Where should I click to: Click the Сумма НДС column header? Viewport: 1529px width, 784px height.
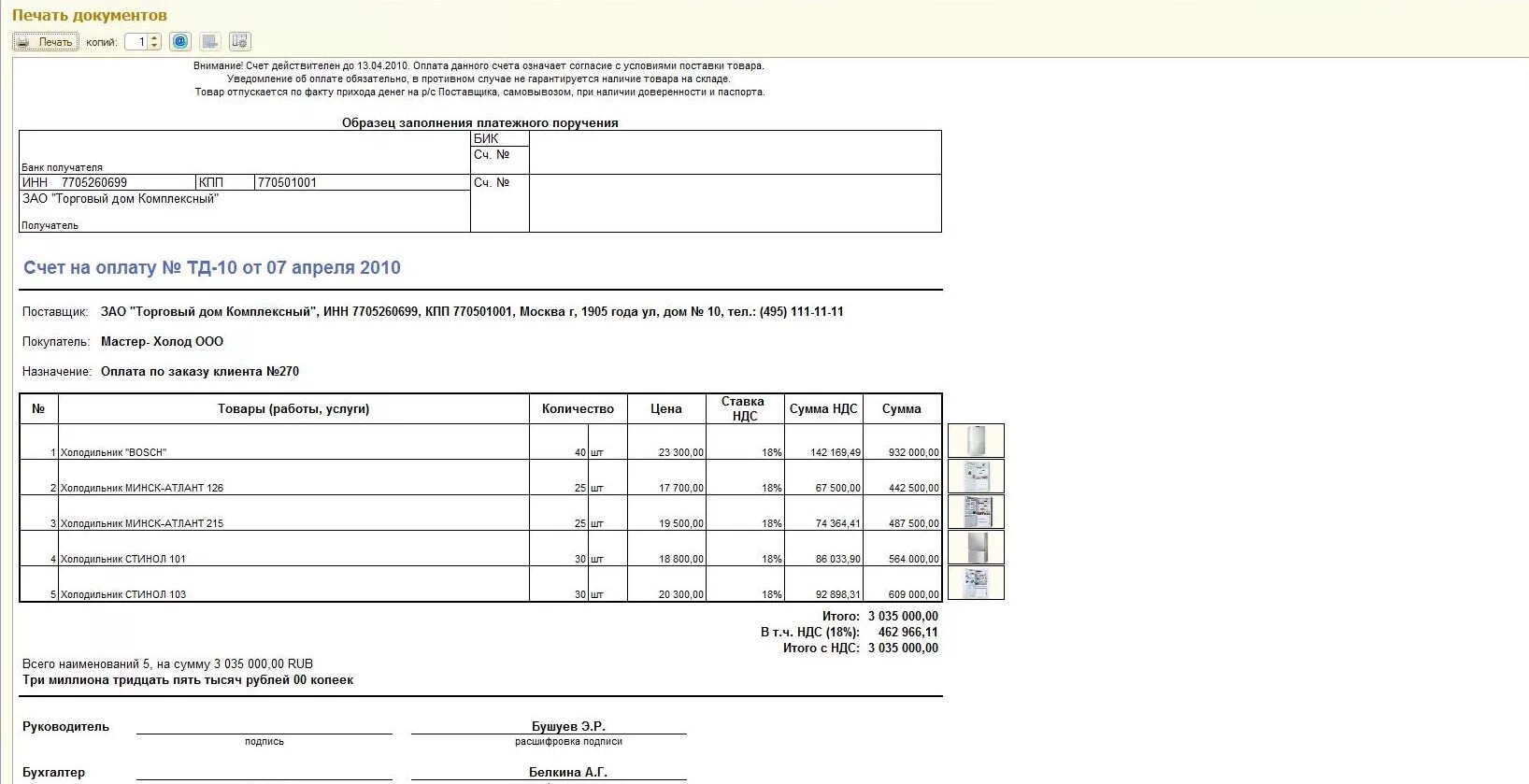point(823,408)
